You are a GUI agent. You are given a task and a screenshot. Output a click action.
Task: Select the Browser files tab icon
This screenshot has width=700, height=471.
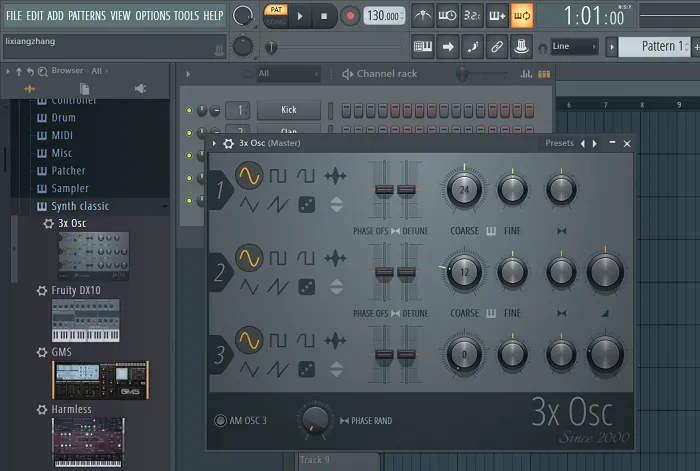pyautogui.click(x=84, y=88)
